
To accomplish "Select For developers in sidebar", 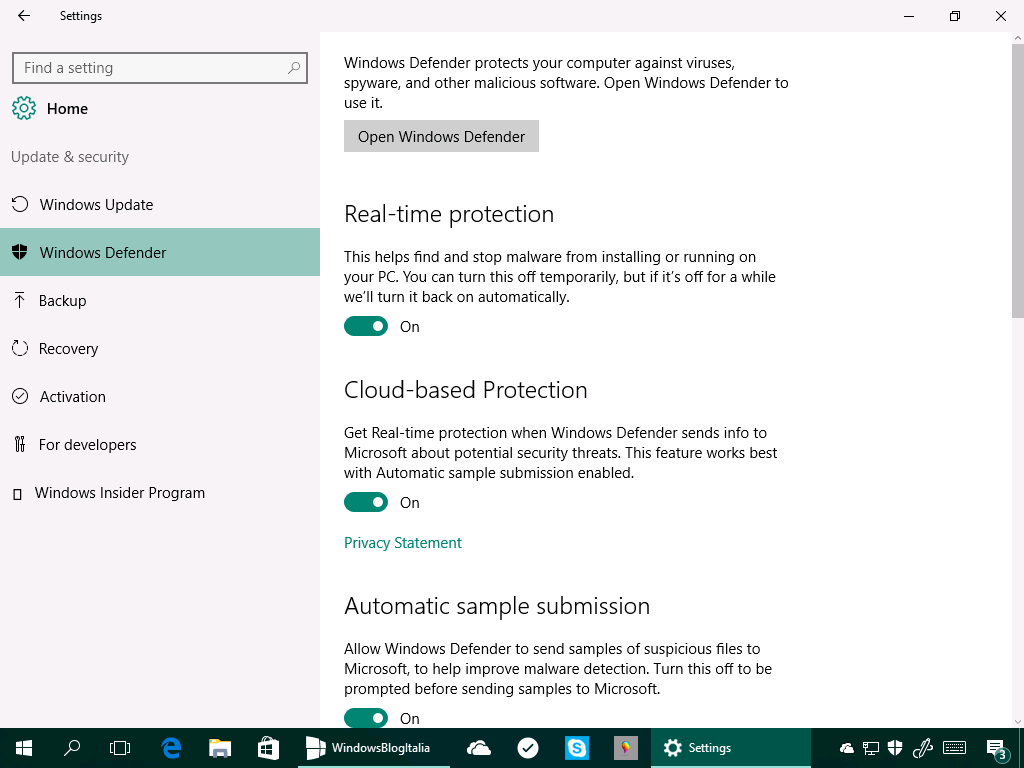I will click(160, 445).
